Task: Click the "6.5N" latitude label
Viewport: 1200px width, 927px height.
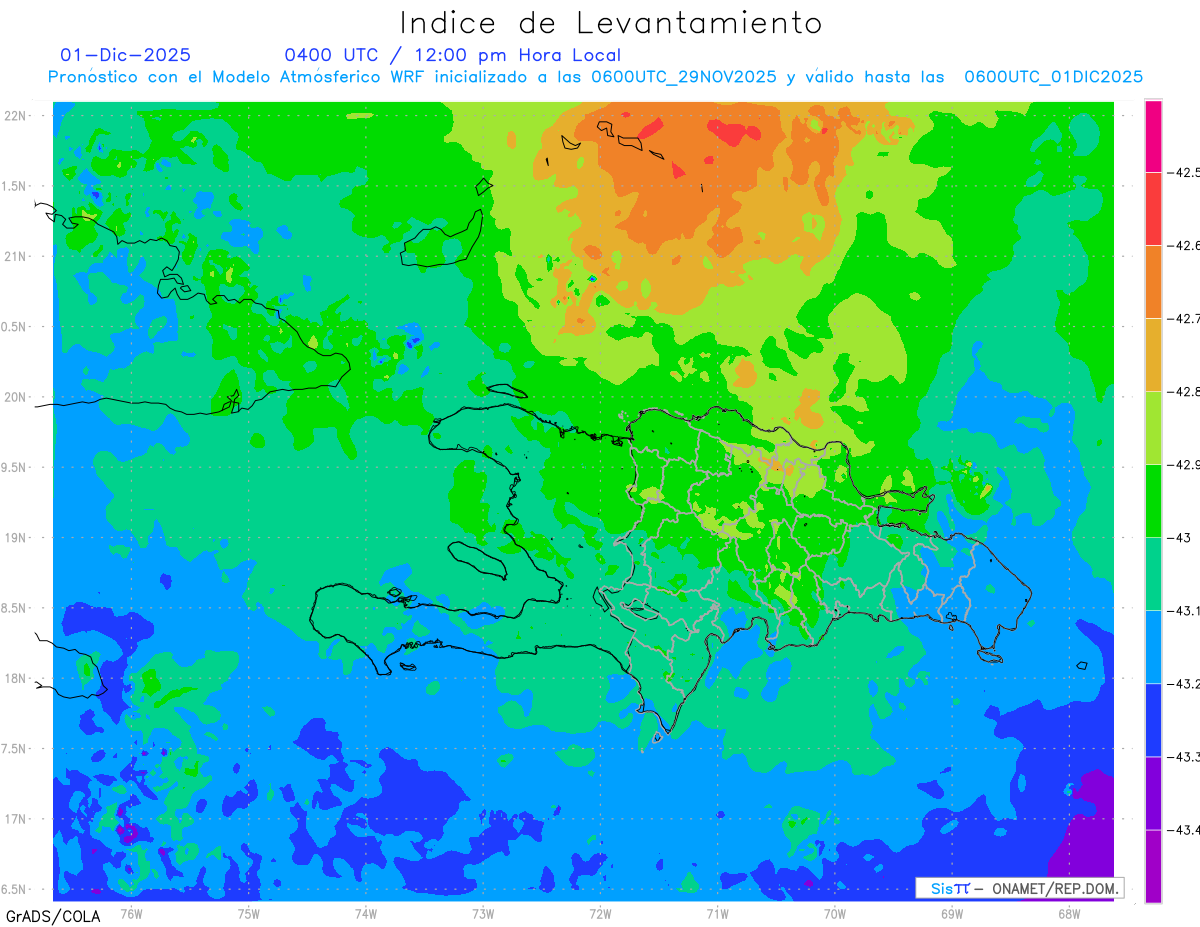Action: [14, 889]
